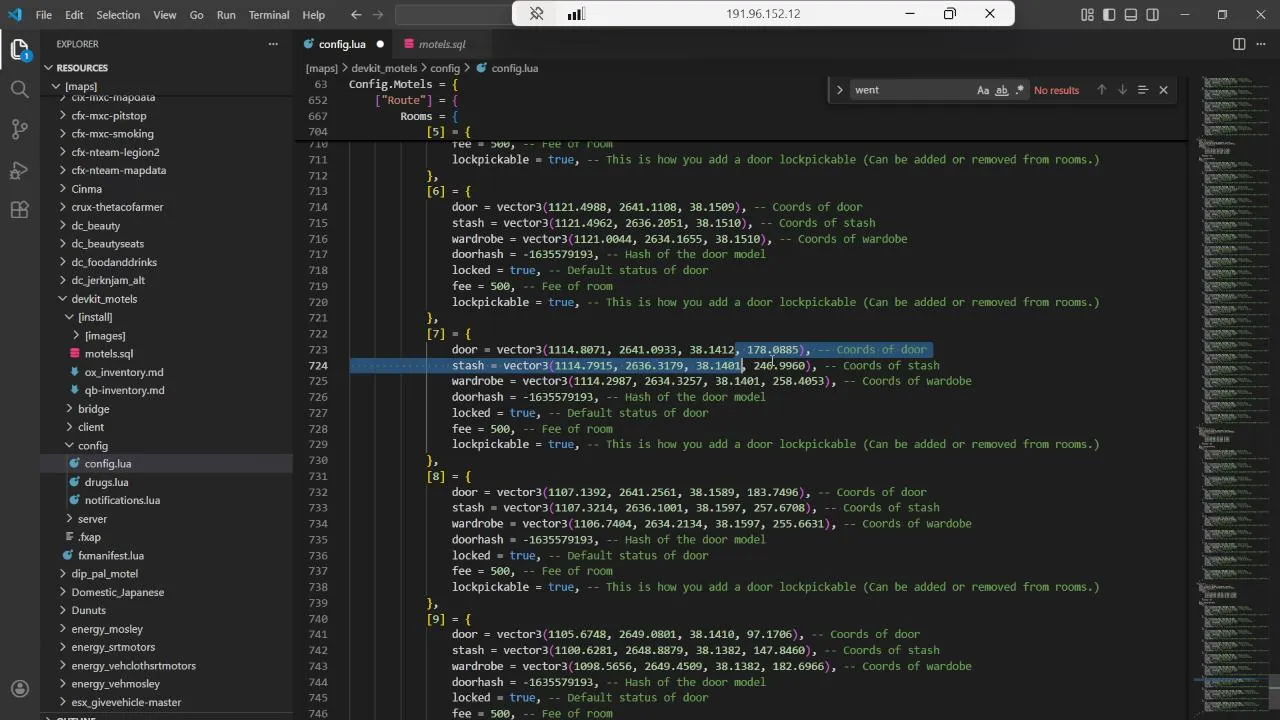Open the Edit menu
This screenshot has height=720, width=1280.
(x=75, y=15)
